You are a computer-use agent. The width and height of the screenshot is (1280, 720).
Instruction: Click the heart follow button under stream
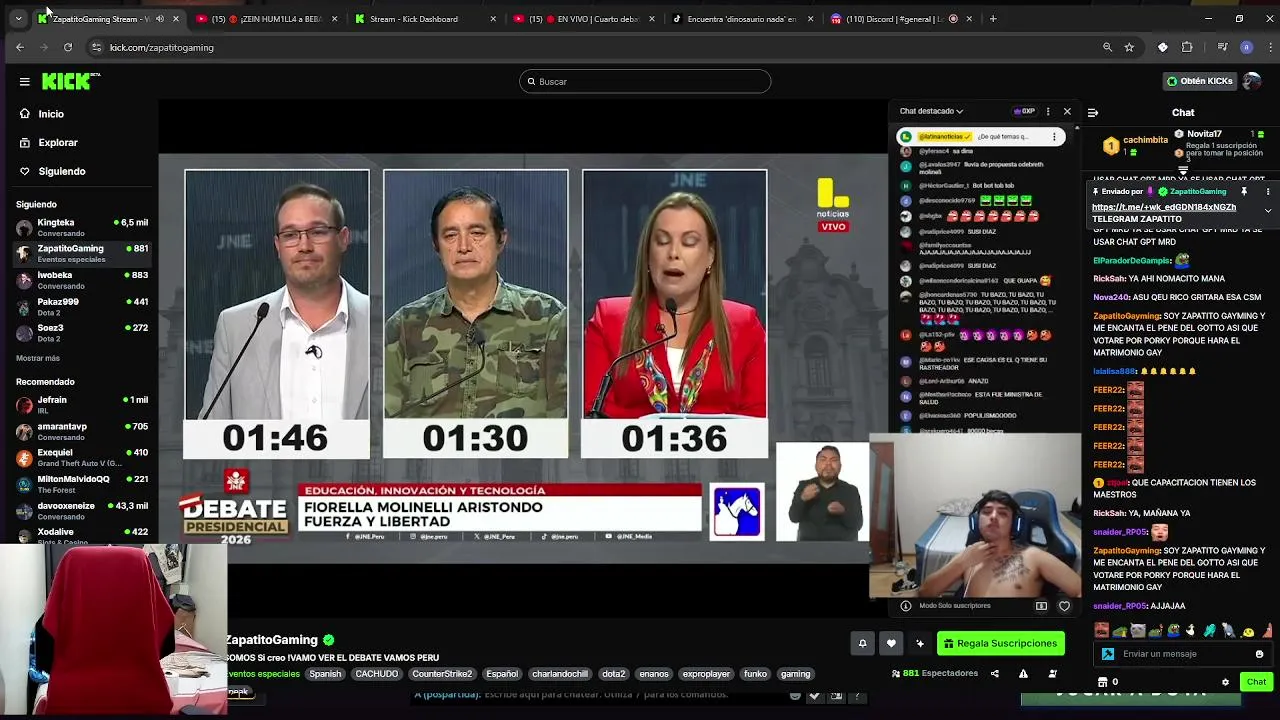pos(891,643)
